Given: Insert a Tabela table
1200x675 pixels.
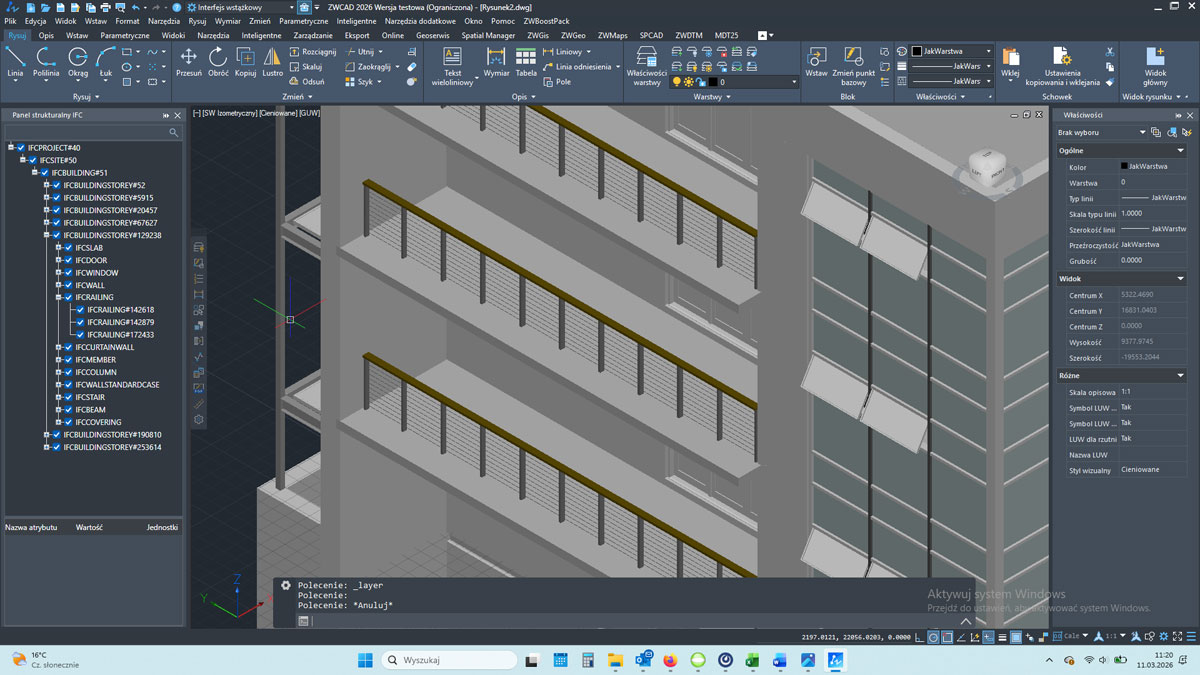Looking at the screenshot, I should point(526,61).
